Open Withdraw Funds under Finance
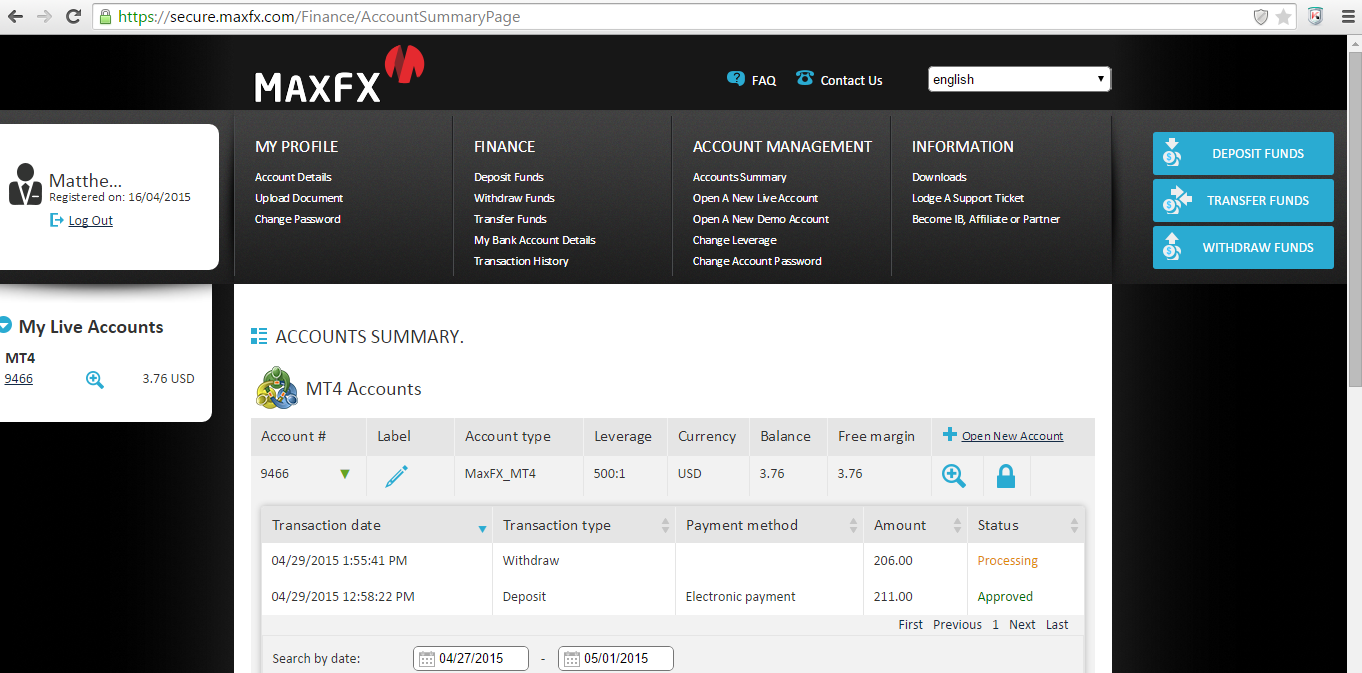Viewport: 1362px width, 673px height. tap(514, 198)
